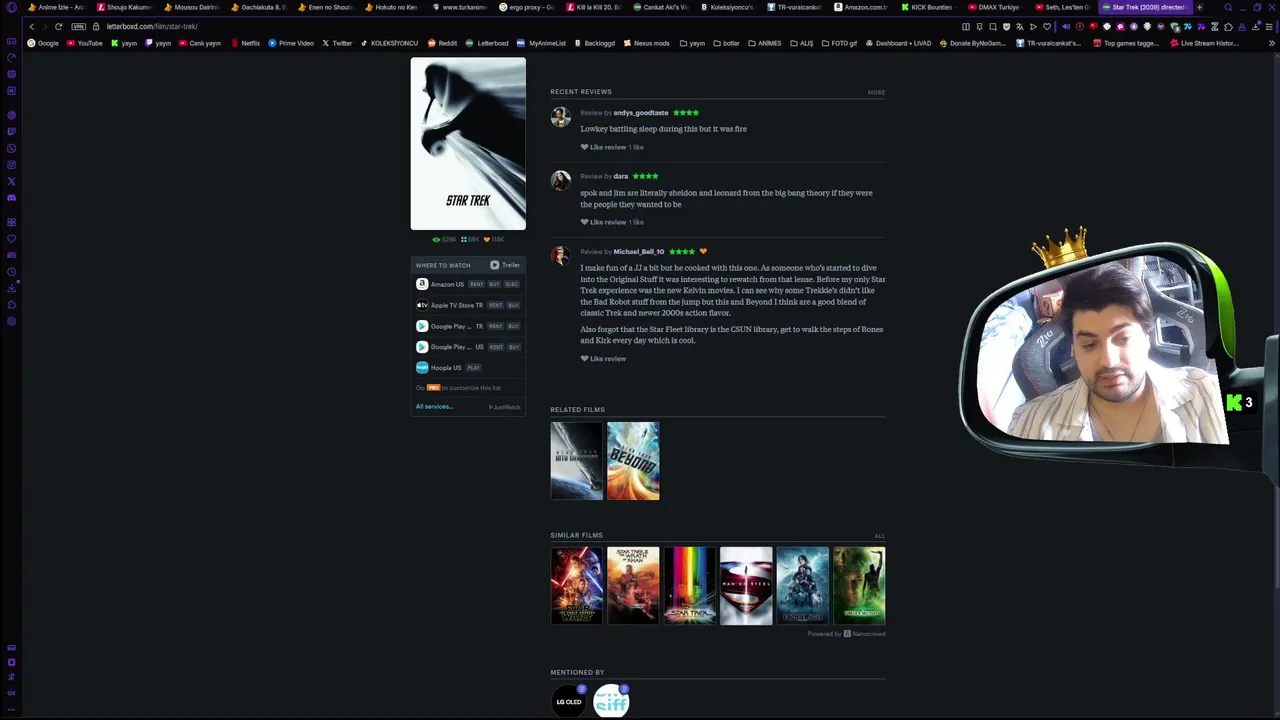Click the blue lists count icon
Viewport: 1280px width, 720px height.
(x=463, y=240)
